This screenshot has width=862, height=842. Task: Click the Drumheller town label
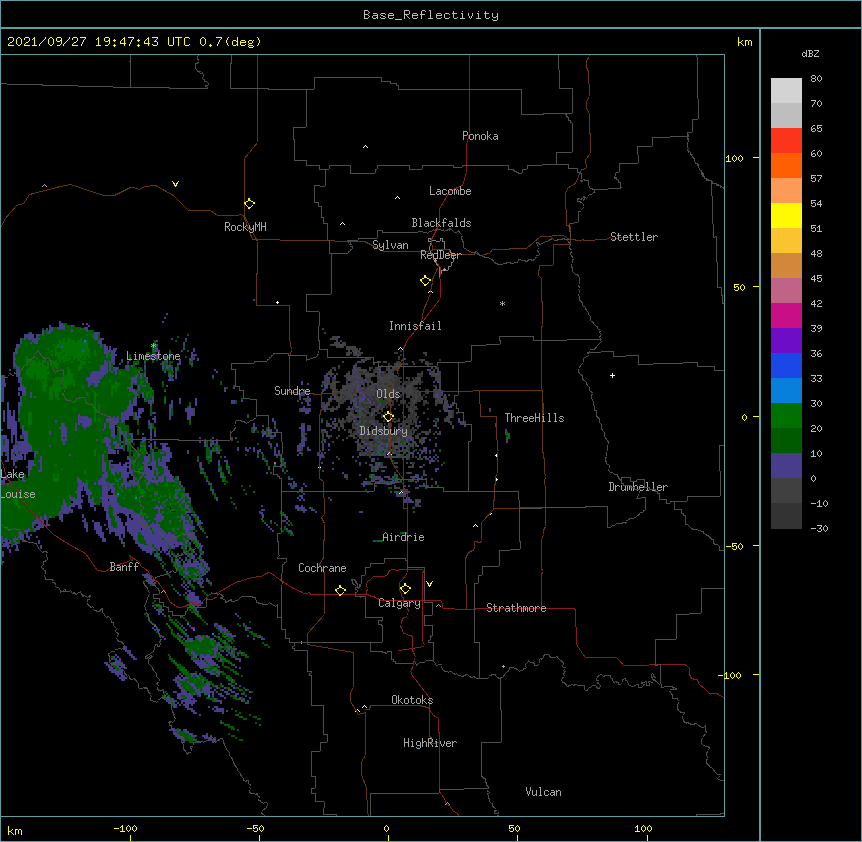tap(638, 487)
